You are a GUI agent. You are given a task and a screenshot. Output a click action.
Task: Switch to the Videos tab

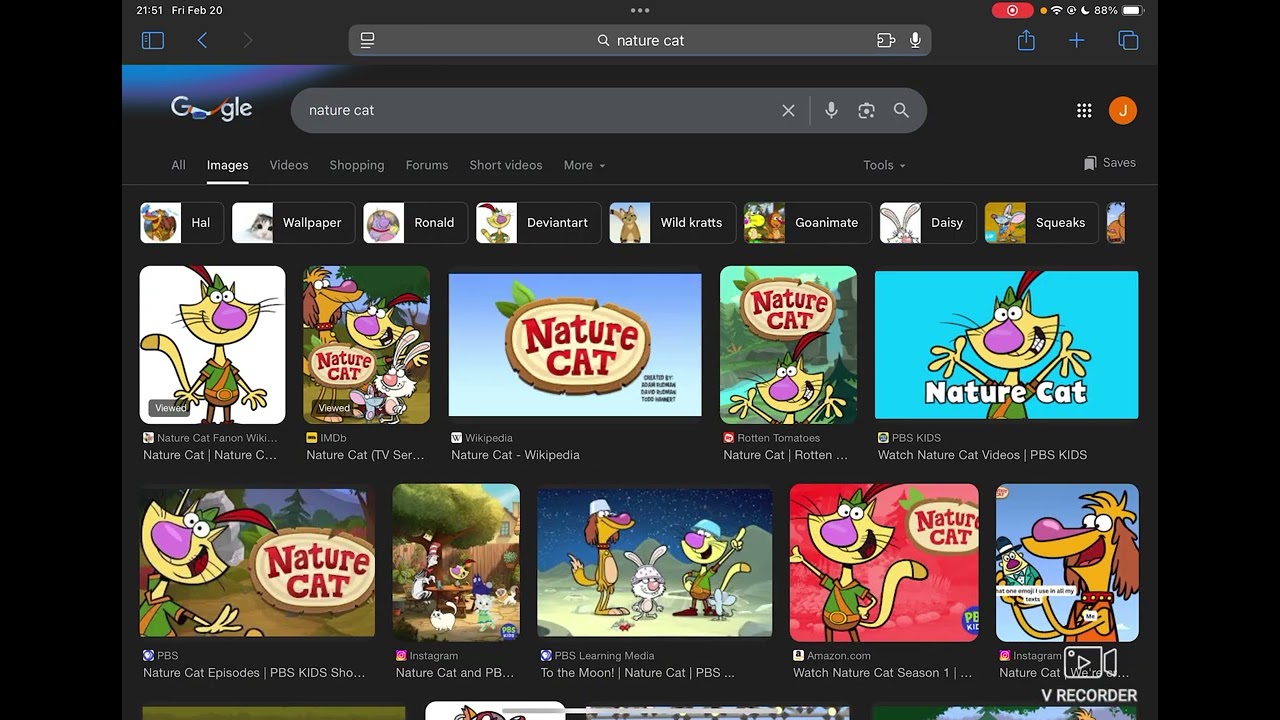tap(289, 165)
